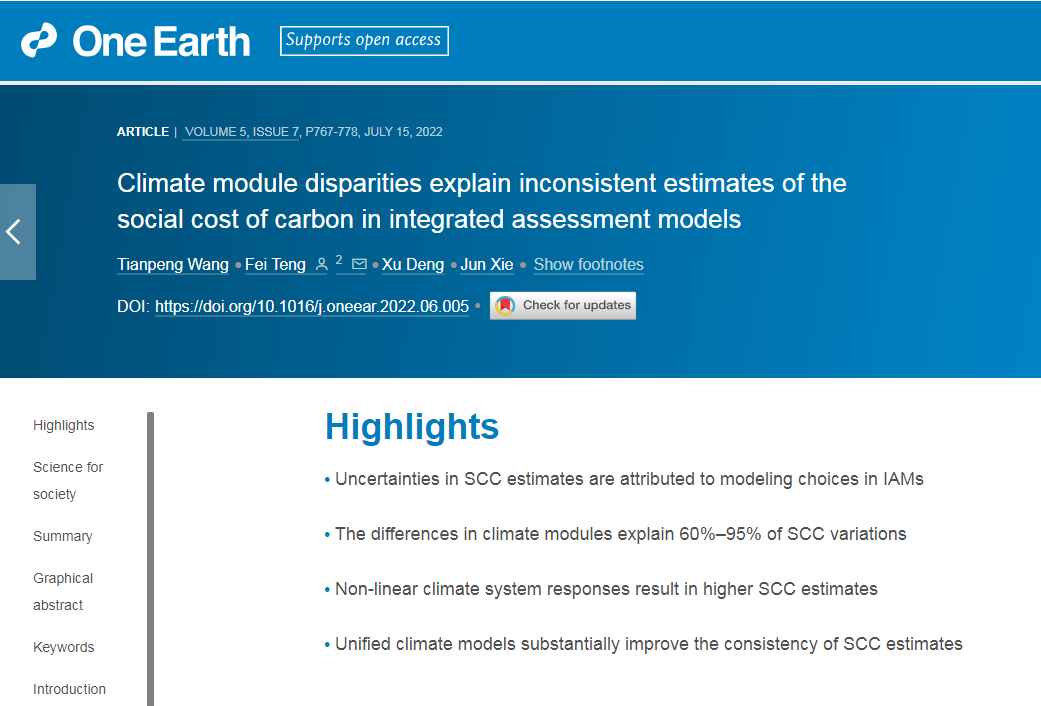Screen dimensions: 1041x706
Task: Click the email envelope icon for Fei Teng
Action: coord(359,264)
